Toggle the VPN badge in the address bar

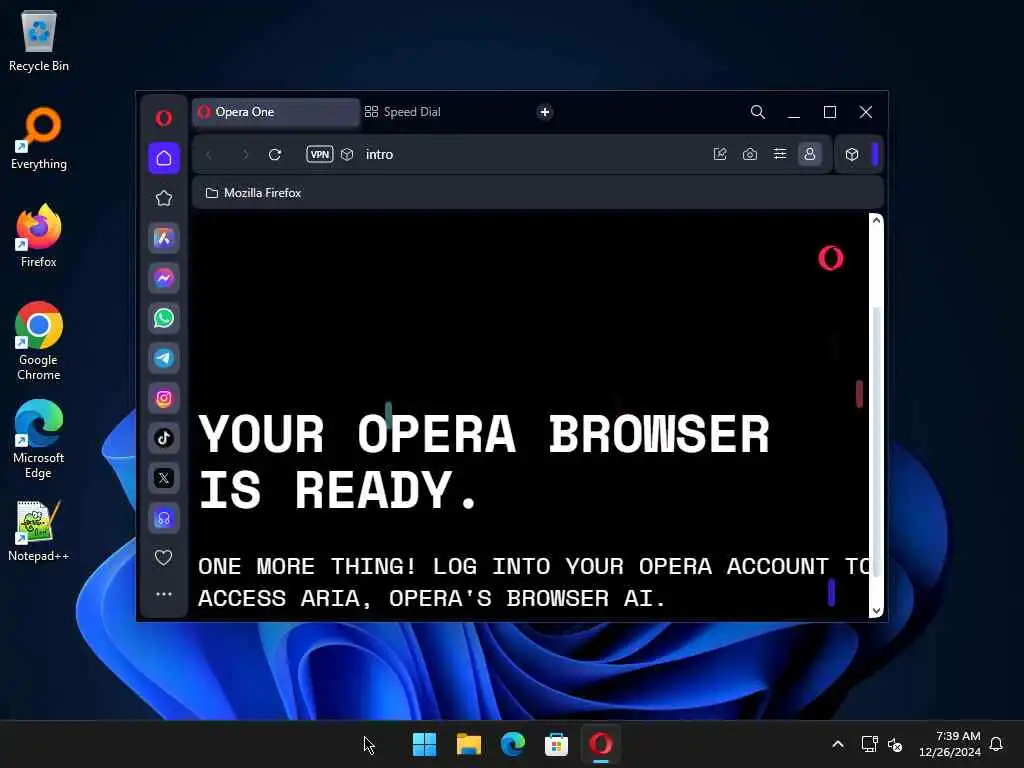(x=319, y=154)
